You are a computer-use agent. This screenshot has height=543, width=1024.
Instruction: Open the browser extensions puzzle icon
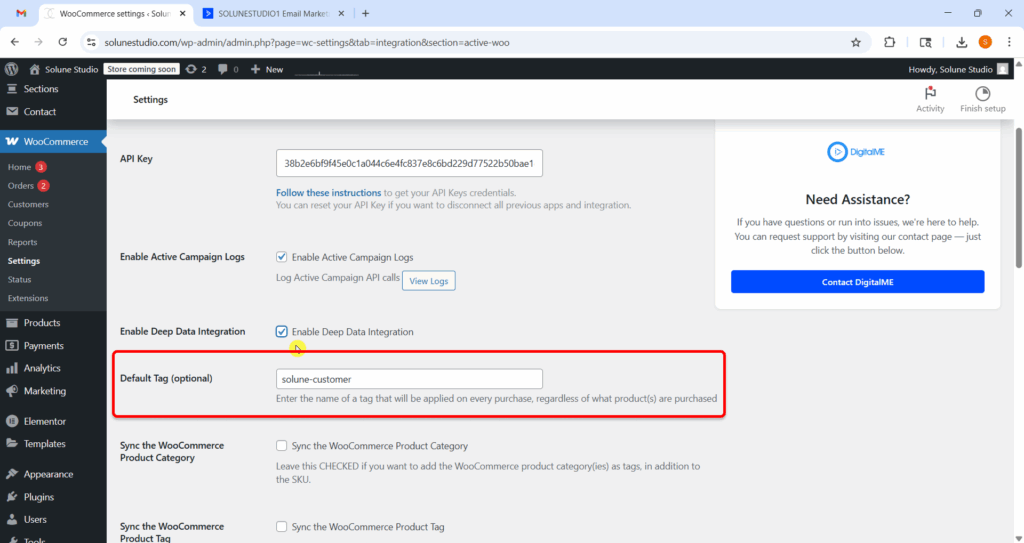pyautogui.click(x=889, y=42)
